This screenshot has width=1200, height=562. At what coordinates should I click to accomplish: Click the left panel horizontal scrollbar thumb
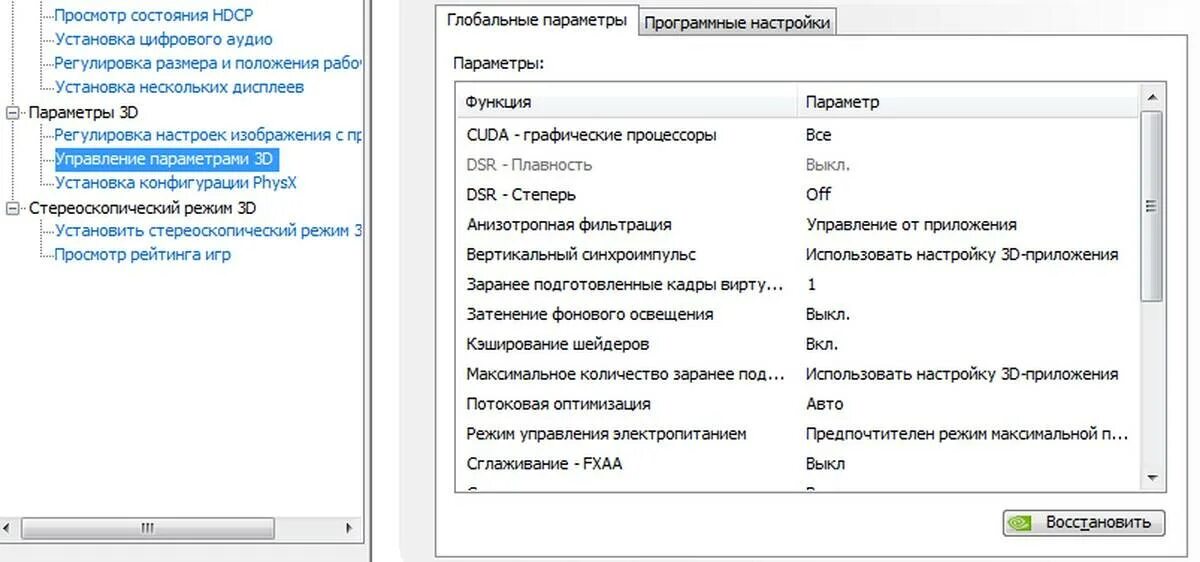[148, 527]
